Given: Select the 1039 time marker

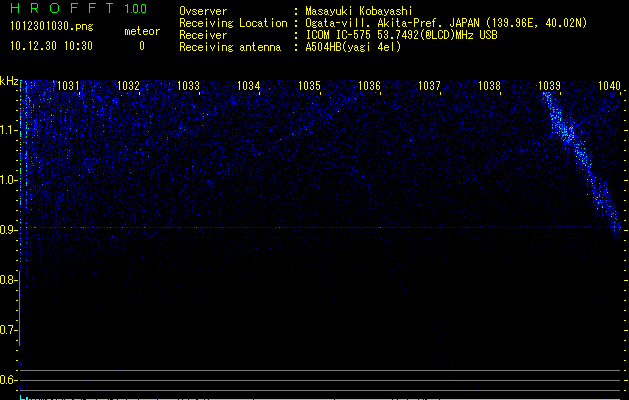Looking at the screenshot, I should click(x=550, y=85).
